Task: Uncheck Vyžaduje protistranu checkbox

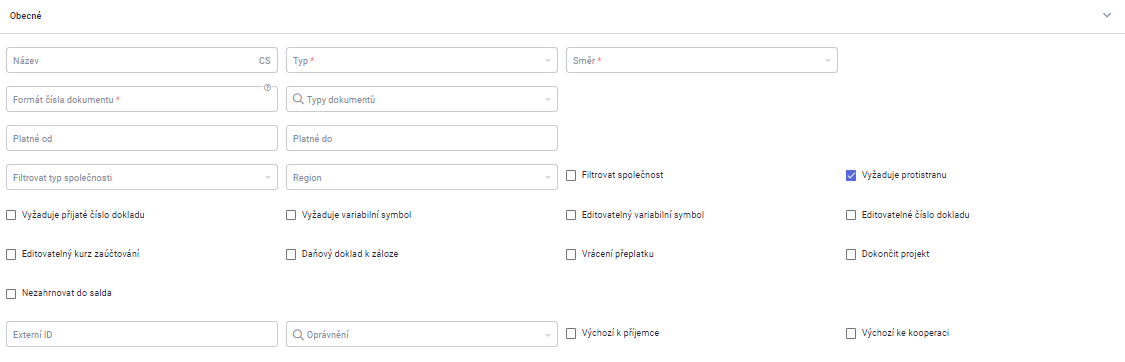Action: [x=851, y=176]
